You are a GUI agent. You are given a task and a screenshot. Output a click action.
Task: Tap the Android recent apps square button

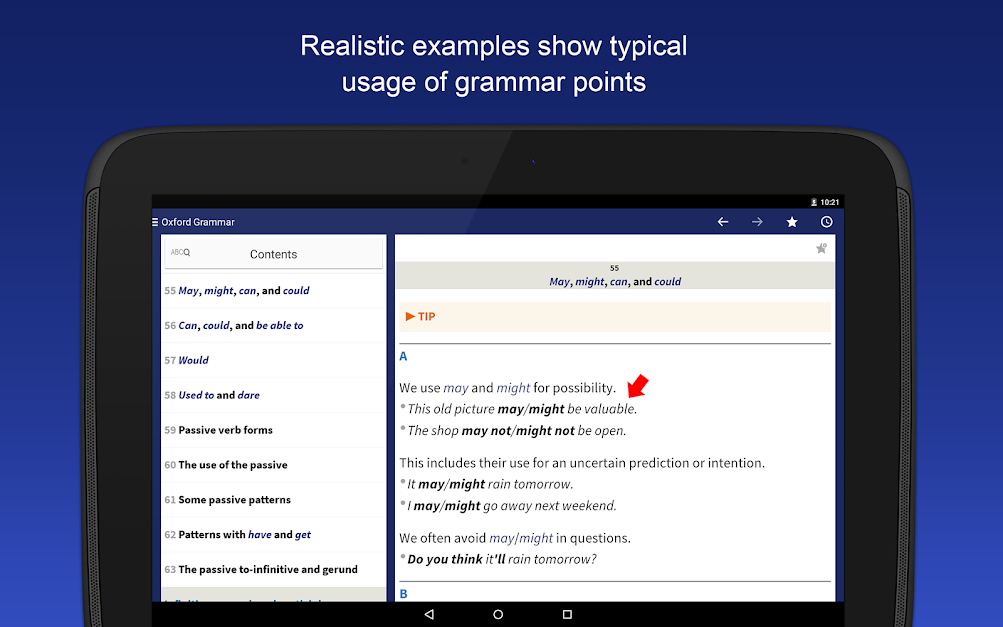pos(567,614)
